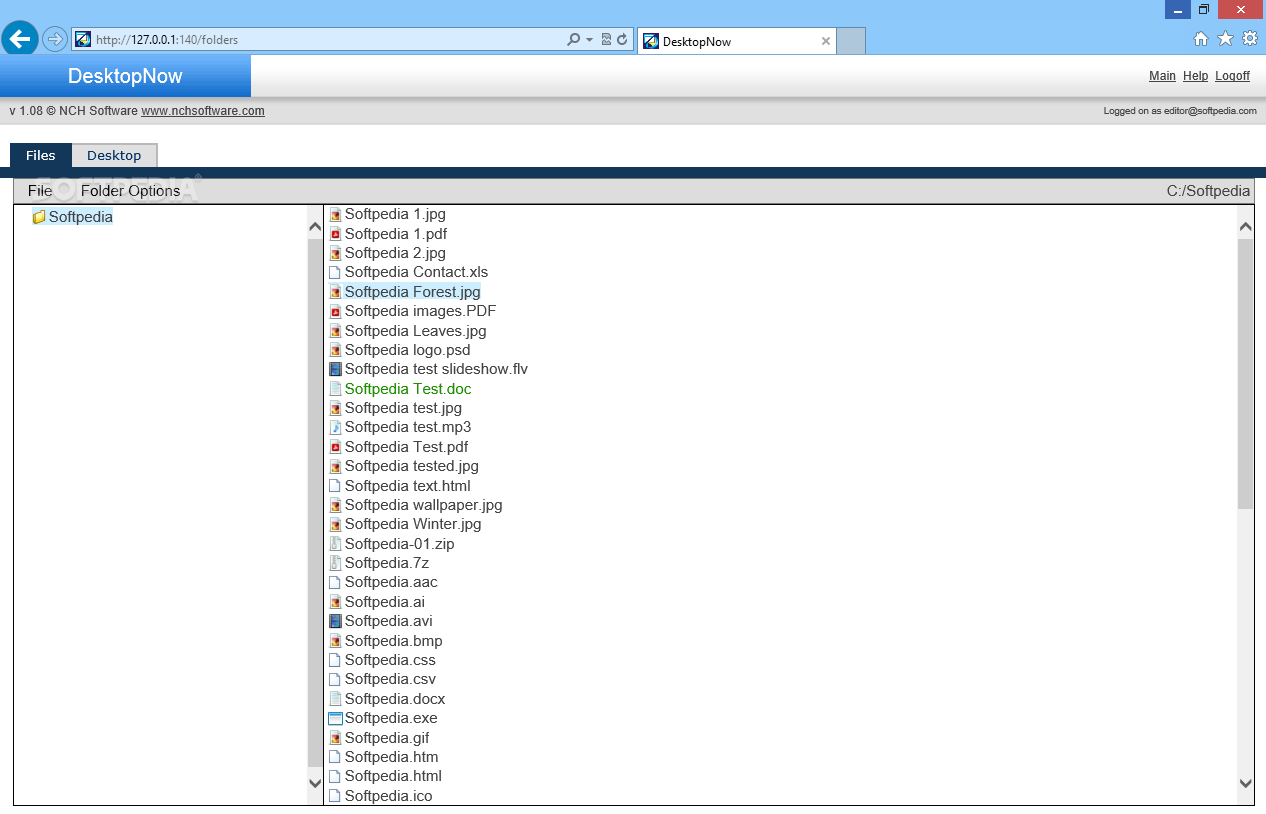The height and width of the screenshot is (814, 1266).
Task: Select the DesktopNow browser tab
Action: pyautogui.click(x=736, y=41)
